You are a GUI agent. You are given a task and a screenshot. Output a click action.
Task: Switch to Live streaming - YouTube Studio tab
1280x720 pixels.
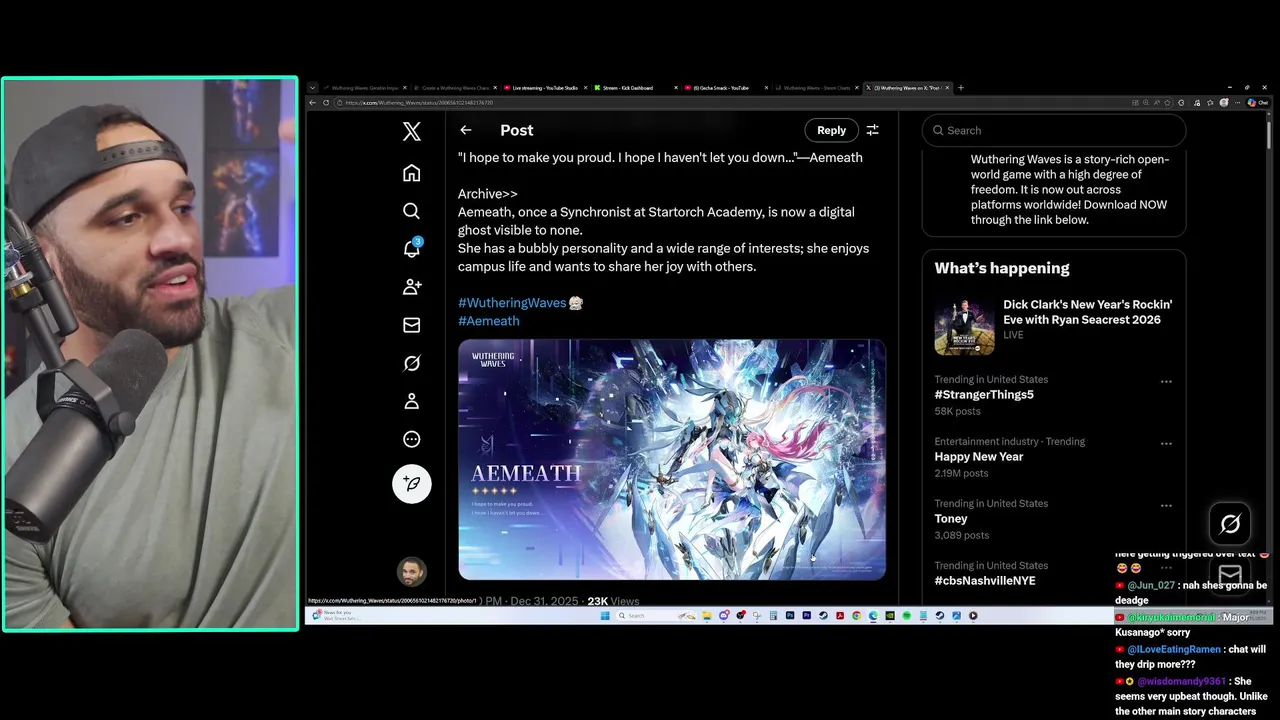(544, 88)
